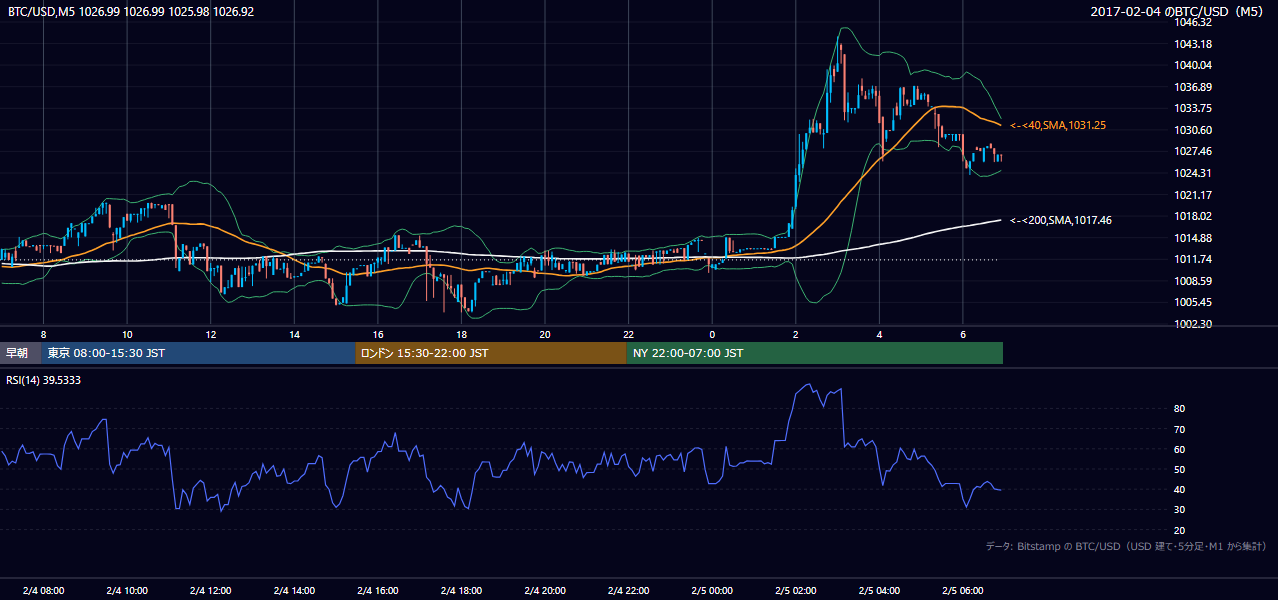Click the 2/4 16:00 date label
Viewport: 1278px width, 600px height.
click(377, 590)
